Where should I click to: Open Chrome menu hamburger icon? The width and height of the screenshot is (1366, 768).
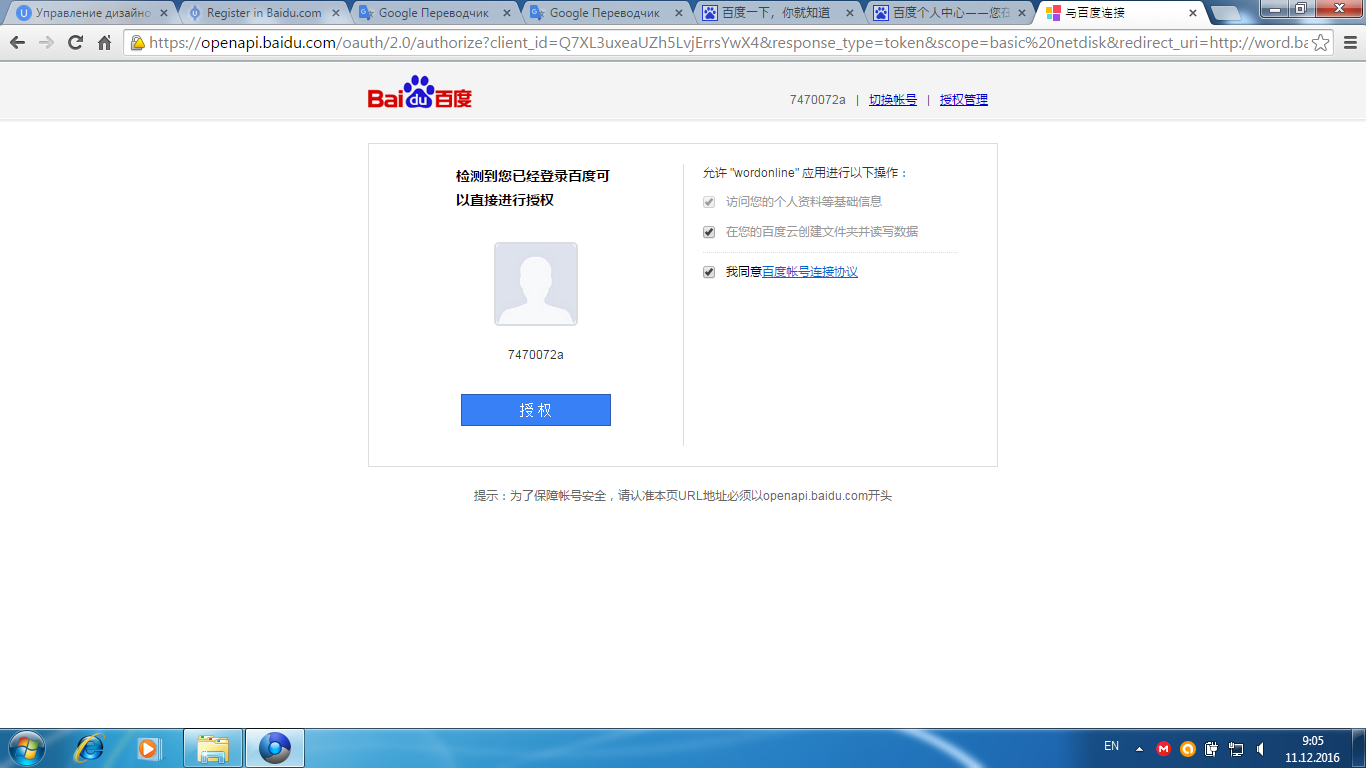click(x=1349, y=43)
